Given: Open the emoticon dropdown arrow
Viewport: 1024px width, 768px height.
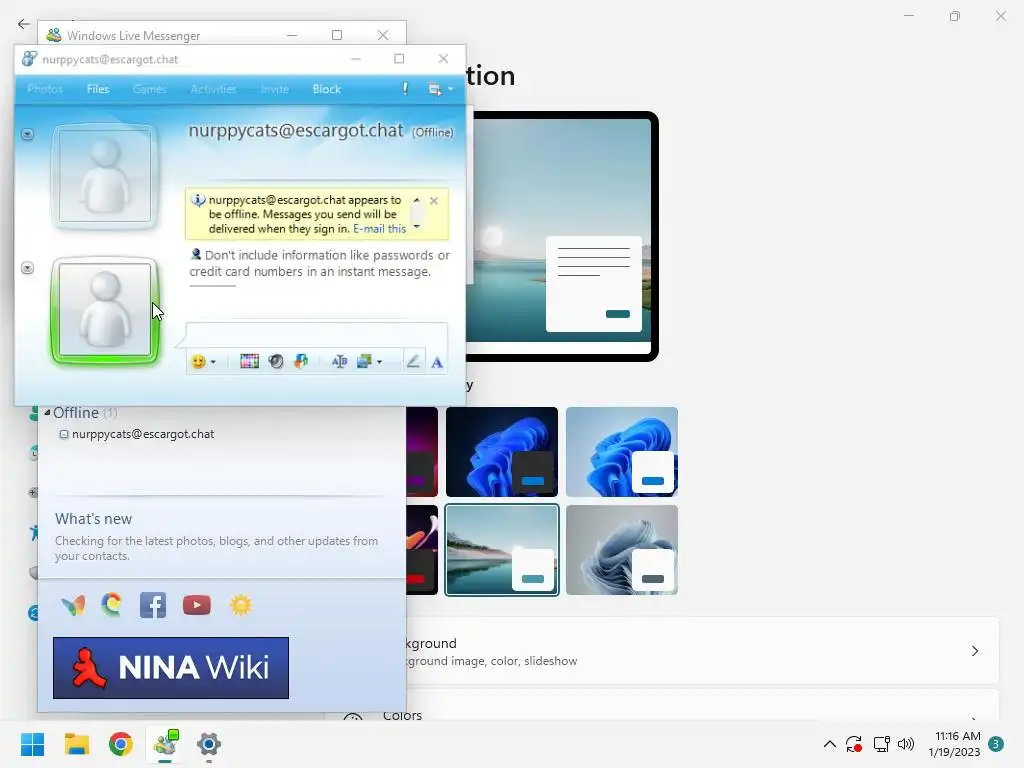Looking at the screenshot, I should [x=213, y=362].
